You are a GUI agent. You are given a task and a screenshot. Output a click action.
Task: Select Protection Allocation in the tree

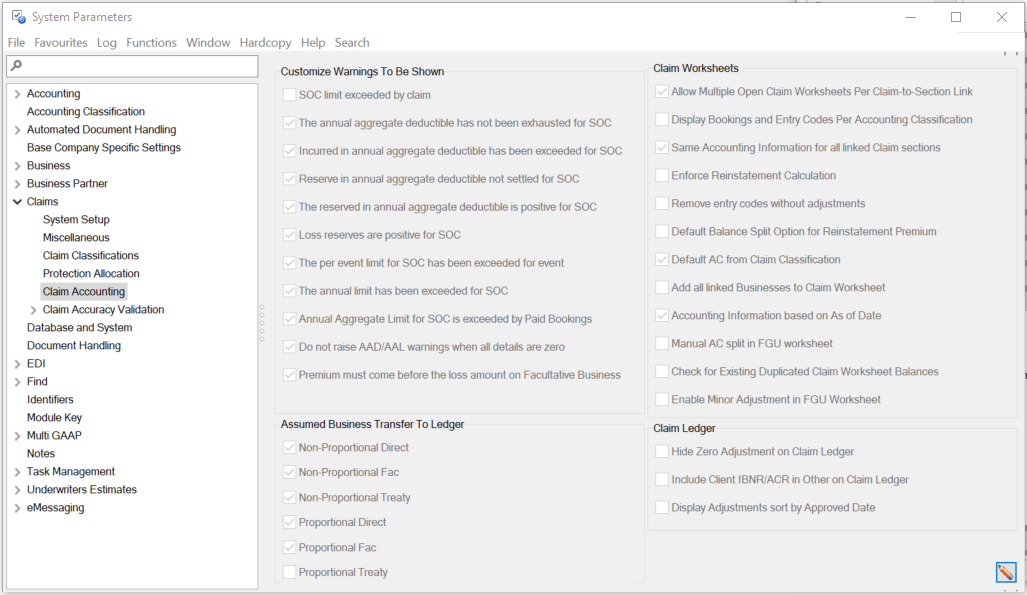pos(91,274)
